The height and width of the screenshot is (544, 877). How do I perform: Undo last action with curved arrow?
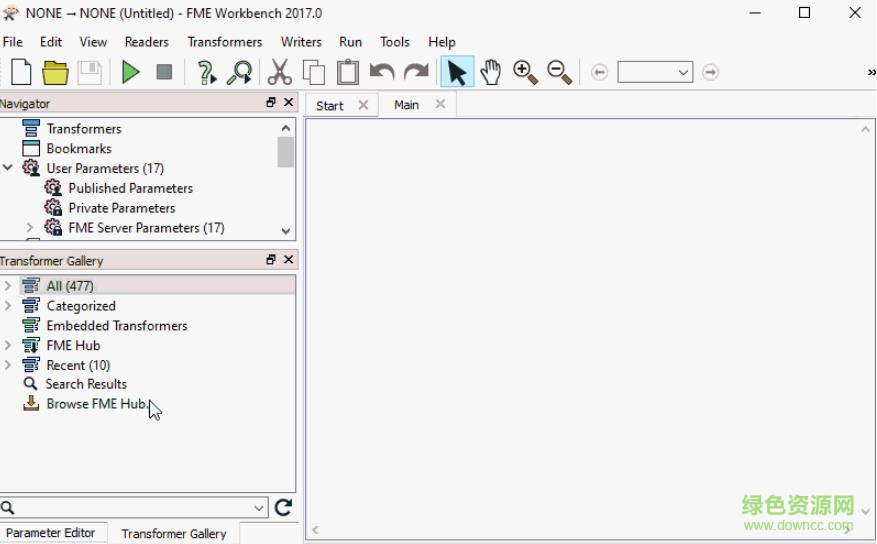[x=382, y=72]
